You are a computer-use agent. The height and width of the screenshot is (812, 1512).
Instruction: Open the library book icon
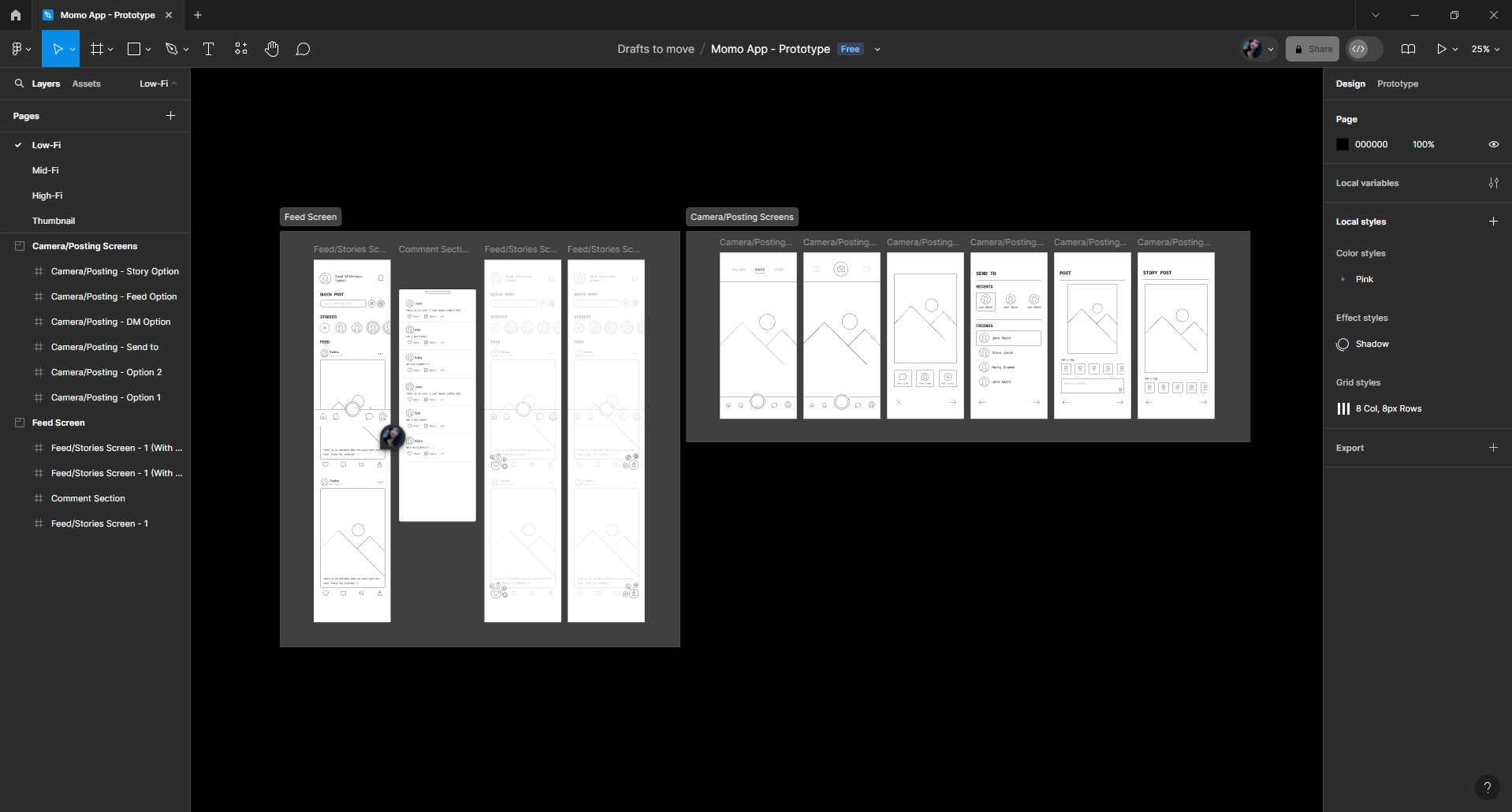pyautogui.click(x=1408, y=49)
